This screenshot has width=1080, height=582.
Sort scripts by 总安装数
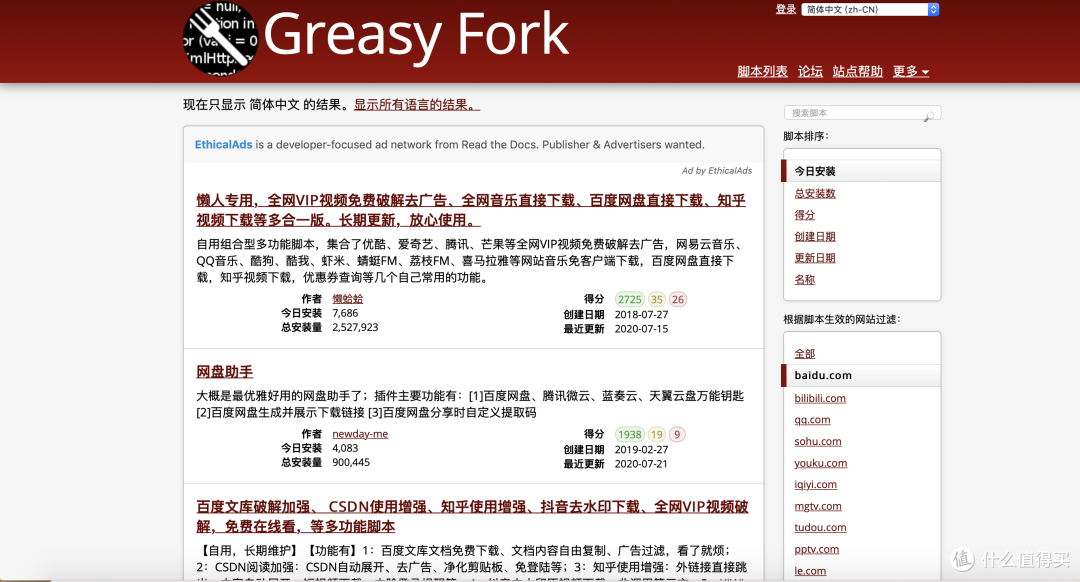[x=815, y=194]
